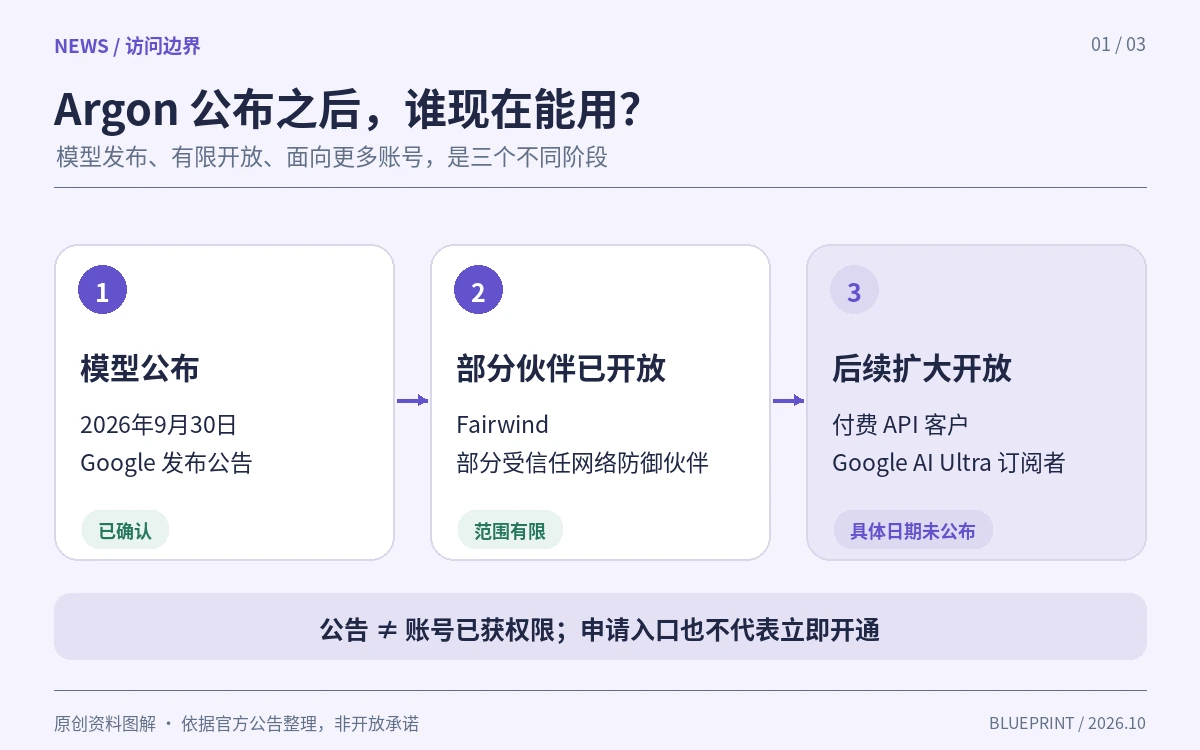Click the text 'Google AI Ultra 订阅者'
This screenshot has height=750, width=1200.
click(949, 463)
